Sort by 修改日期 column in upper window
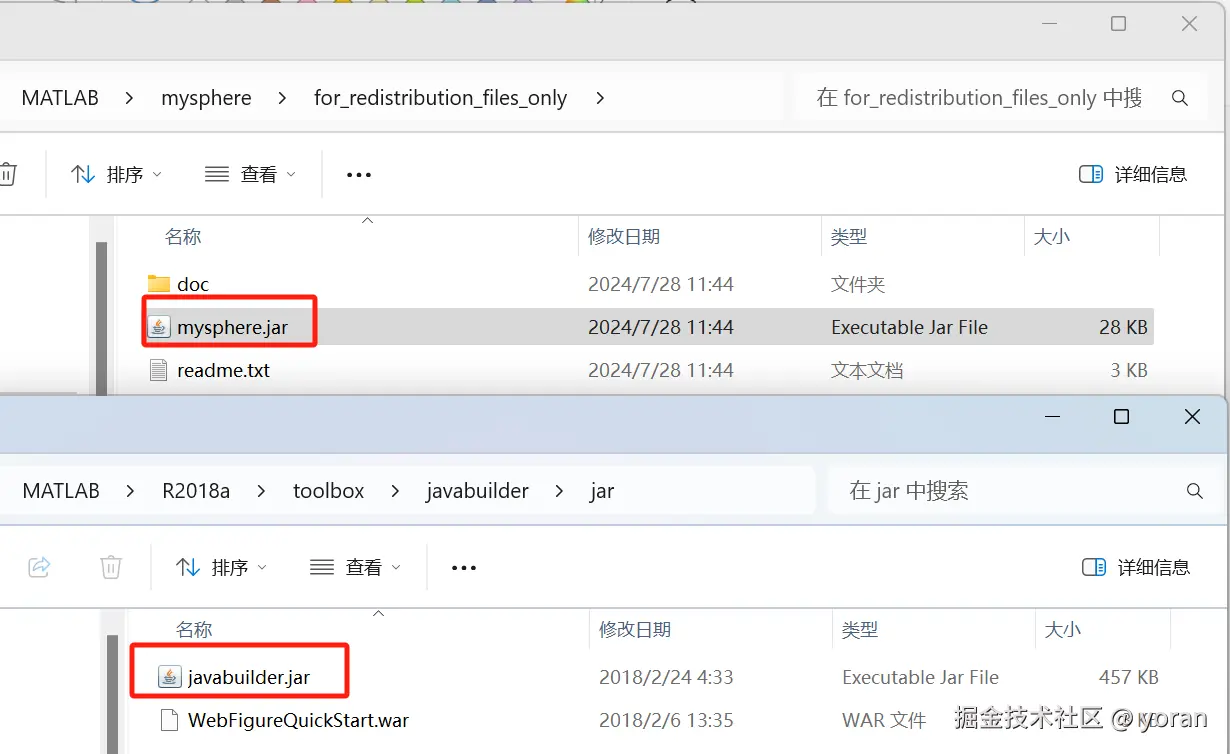This screenshot has width=1230, height=754. coord(624,237)
